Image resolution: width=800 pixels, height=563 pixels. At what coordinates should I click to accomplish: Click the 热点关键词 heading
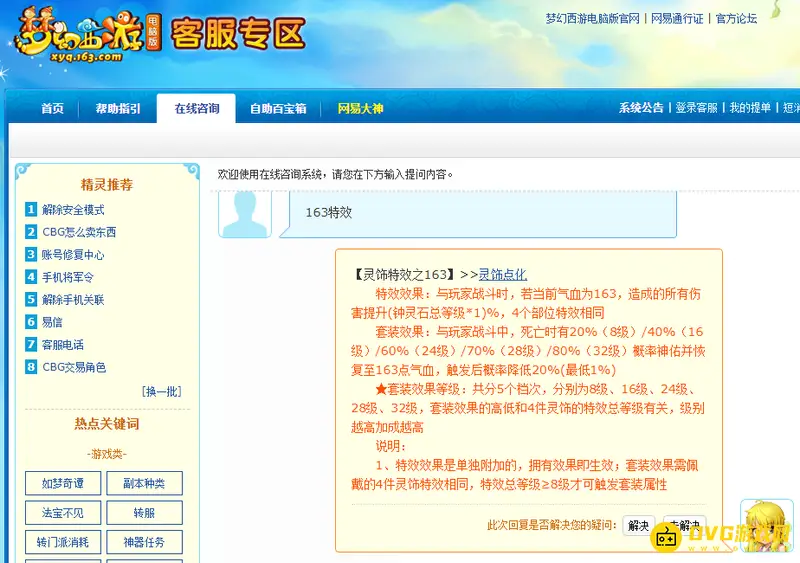[107, 424]
